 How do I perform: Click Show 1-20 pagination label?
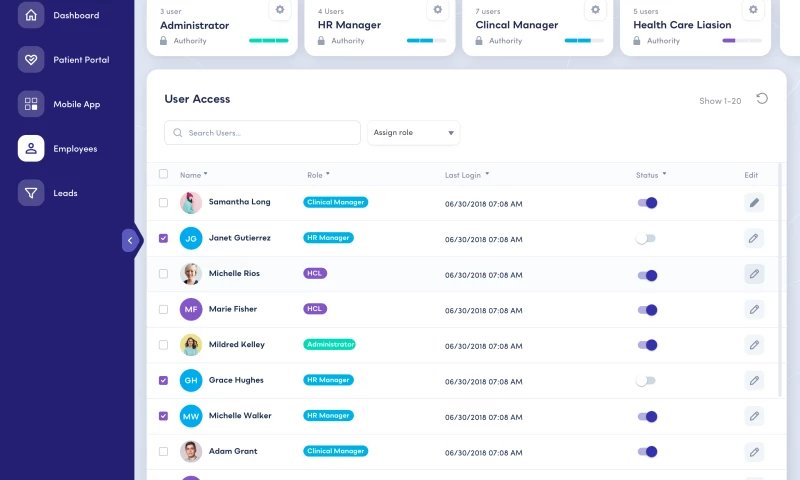click(720, 101)
